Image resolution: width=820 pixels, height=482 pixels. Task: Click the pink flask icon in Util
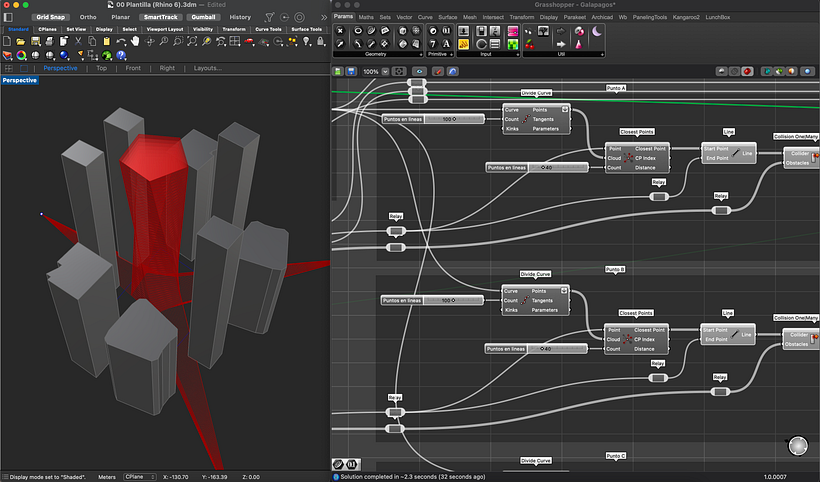[x=579, y=44]
